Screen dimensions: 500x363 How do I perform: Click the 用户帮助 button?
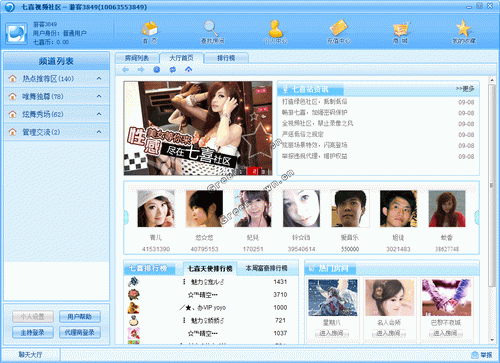pyautogui.click(x=80, y=317)
